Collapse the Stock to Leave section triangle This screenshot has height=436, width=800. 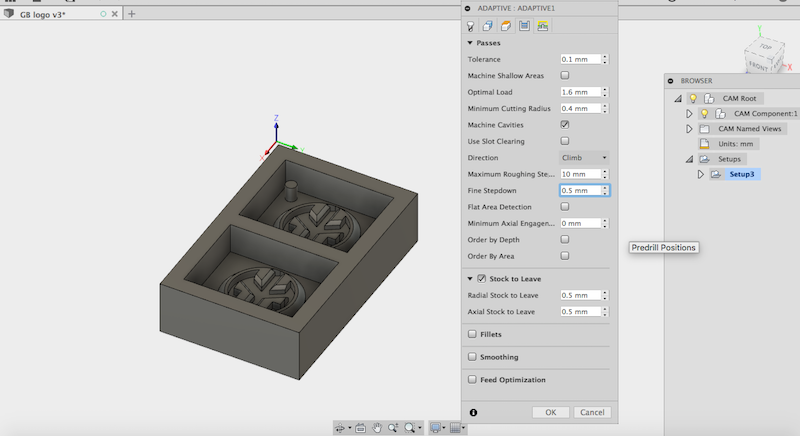[x=470, y=278]
